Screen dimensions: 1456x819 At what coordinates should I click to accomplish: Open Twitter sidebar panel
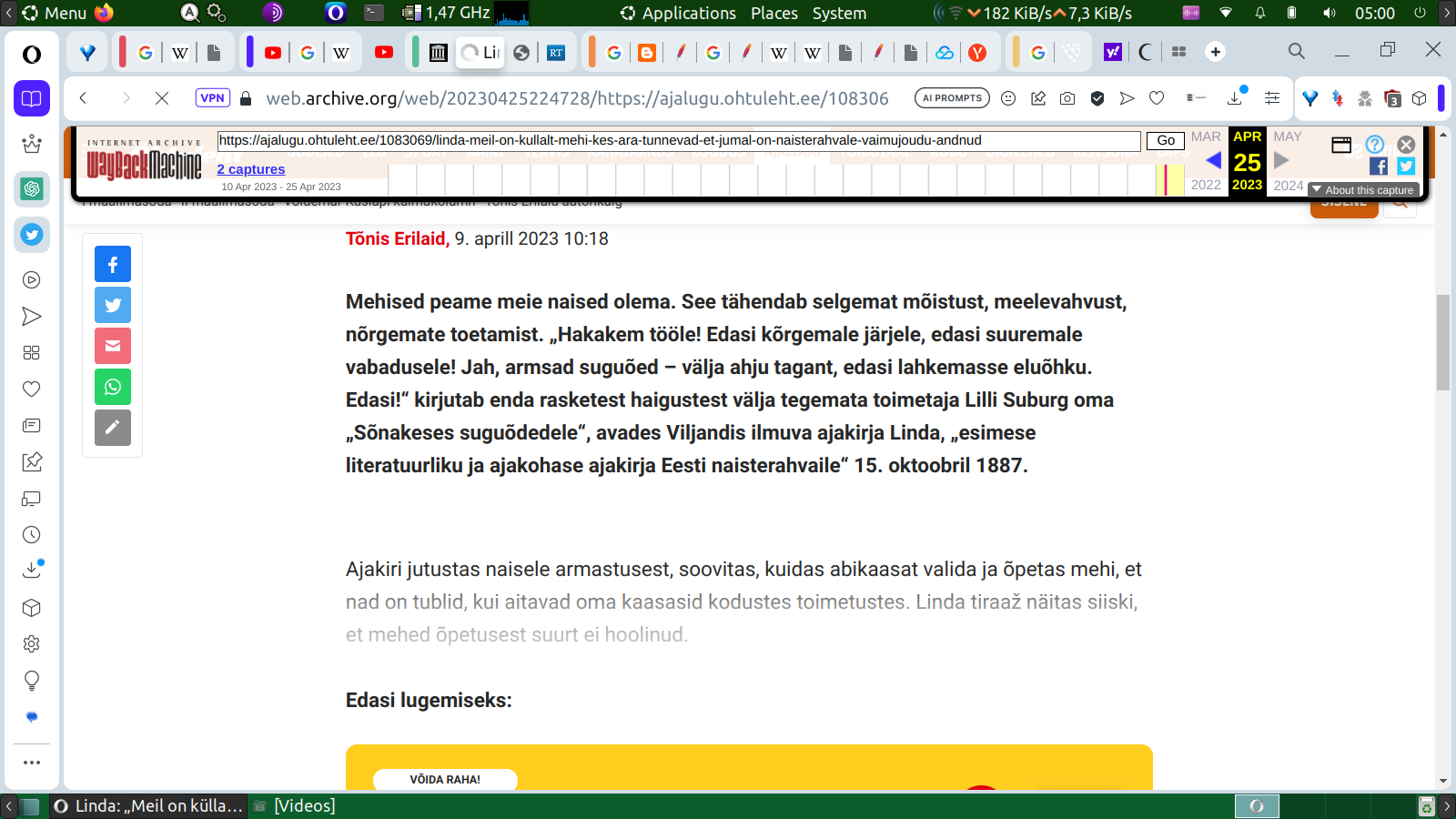point(32,235)
